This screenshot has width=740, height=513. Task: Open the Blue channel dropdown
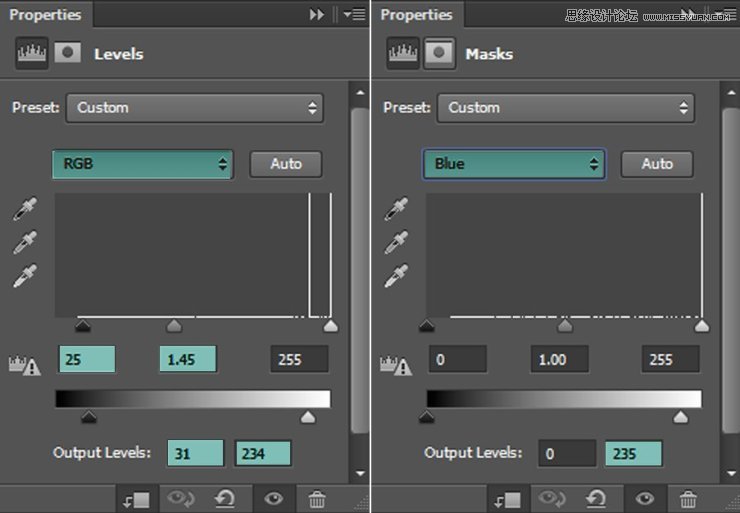514,164
